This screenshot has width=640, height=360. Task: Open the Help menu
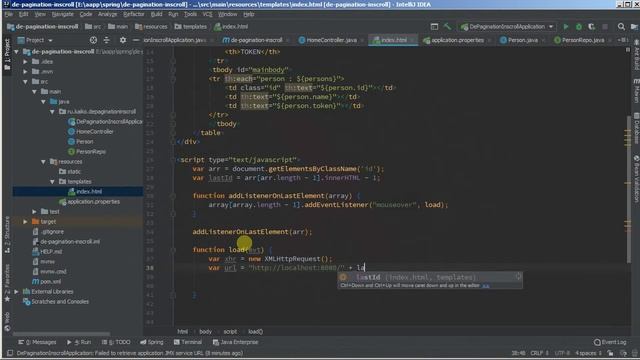click(x=249, y=14)
